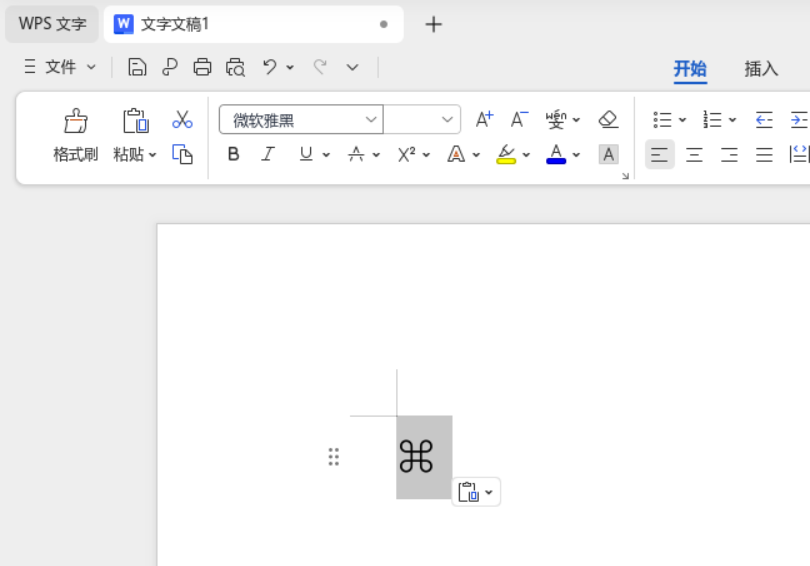Print document with the printer icon

coord(202,67)
